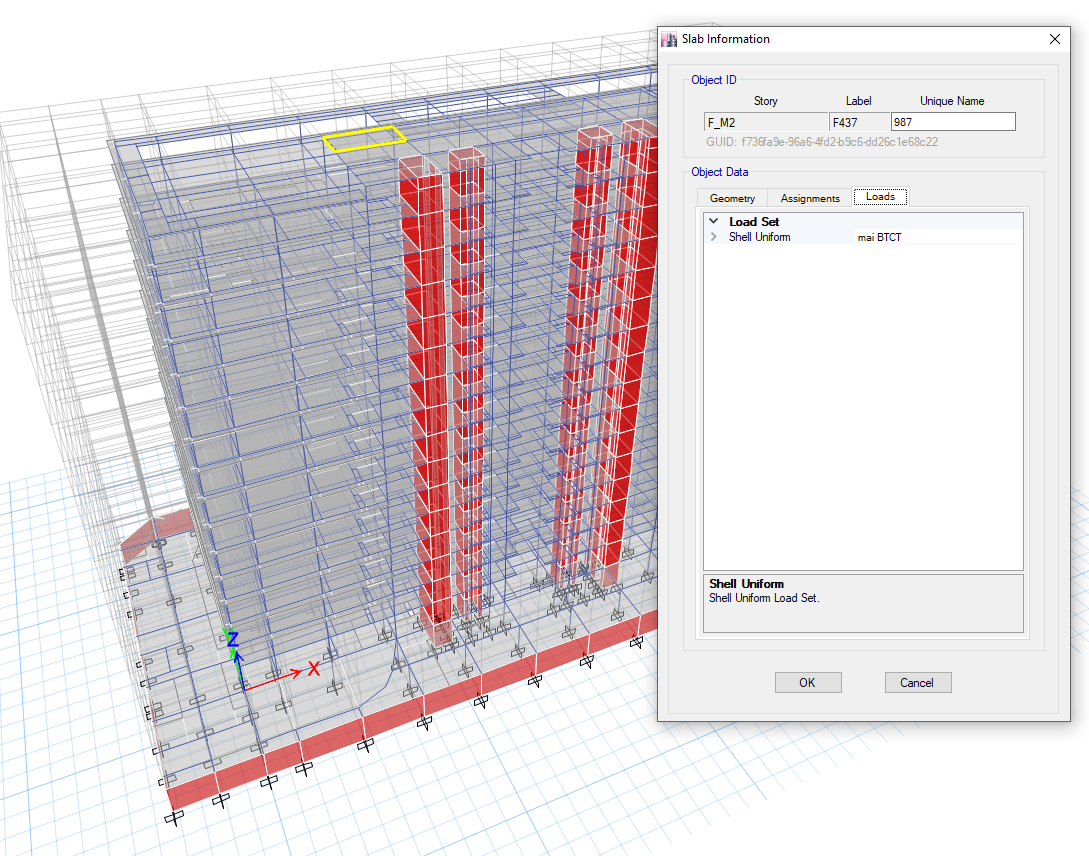The height and width of the screenshot is (856, 1089).
Task: Click the Cancel button
Action: tap(917, 682)
